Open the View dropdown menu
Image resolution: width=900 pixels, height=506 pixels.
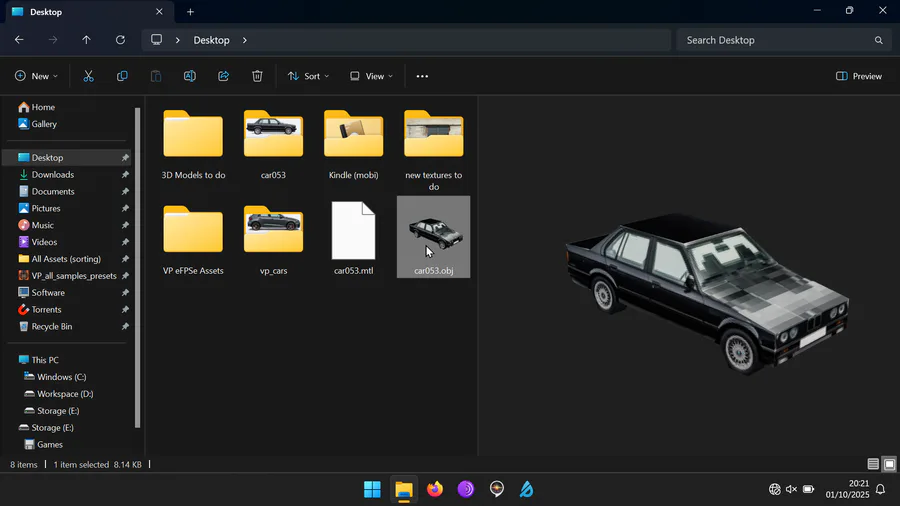coord(371,76)
